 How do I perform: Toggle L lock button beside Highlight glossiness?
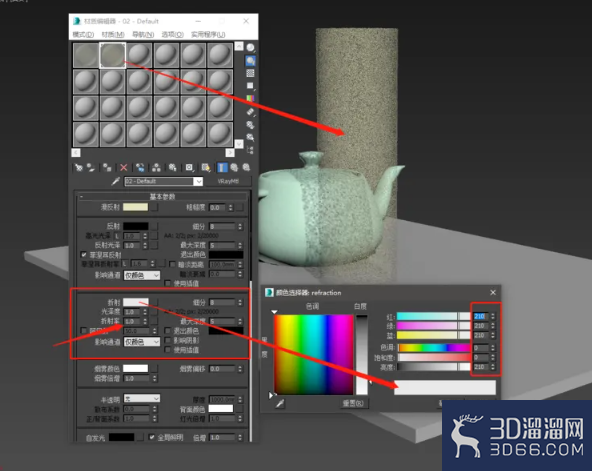pyautogui.click(x=117, y=236)
